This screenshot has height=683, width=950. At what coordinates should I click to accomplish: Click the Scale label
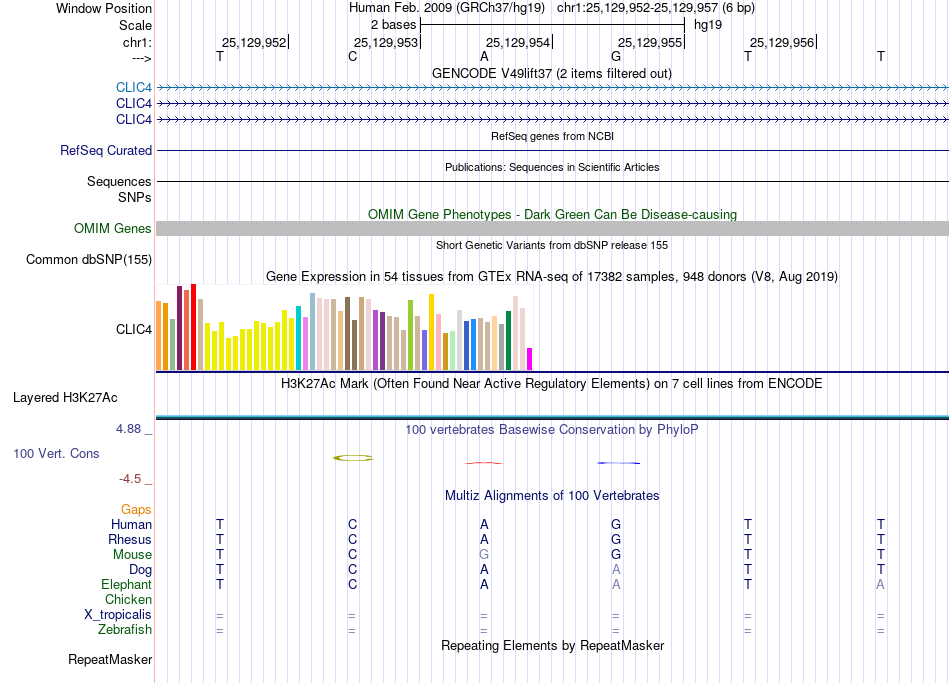(135, 25)
